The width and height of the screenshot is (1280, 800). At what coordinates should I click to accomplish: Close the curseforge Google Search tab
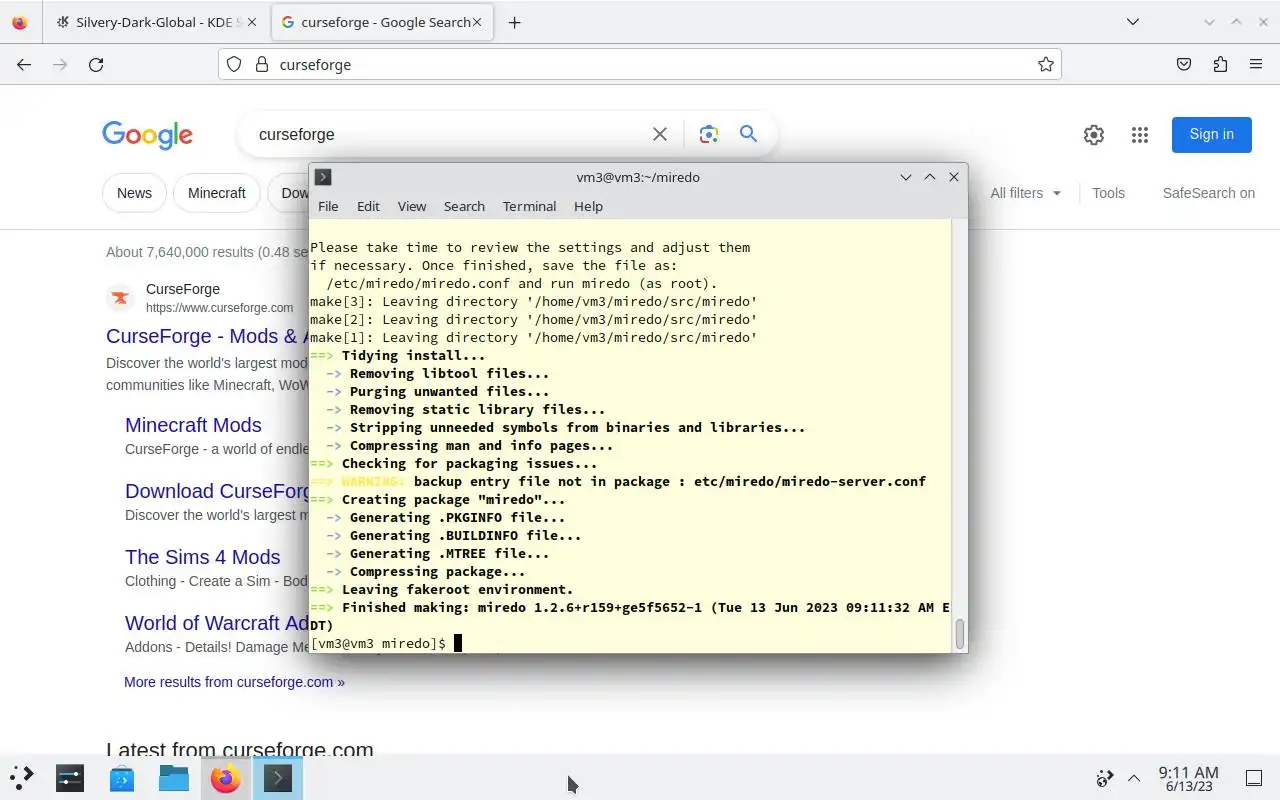(477, 22)
